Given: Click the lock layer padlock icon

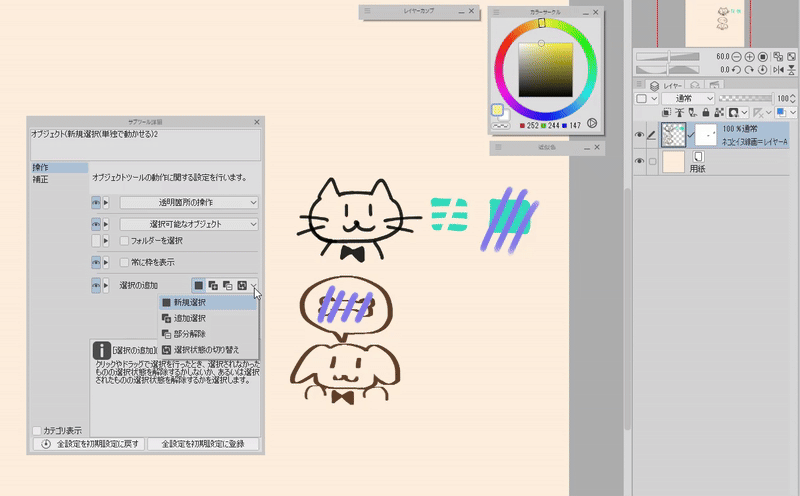Looking at the screenshot, I should [x=706, y=112].
